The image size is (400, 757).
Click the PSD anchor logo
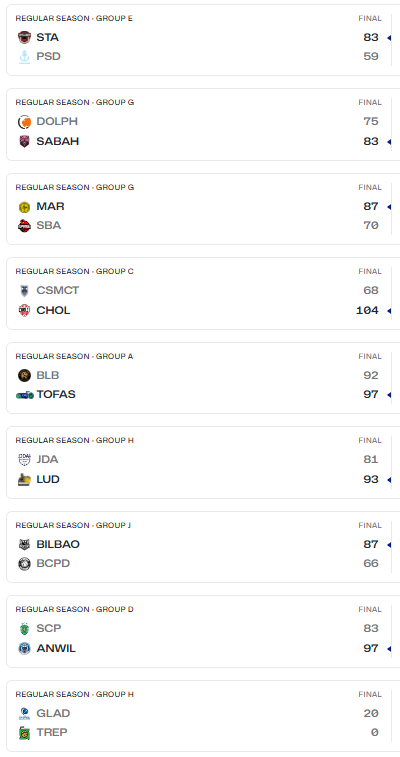24,57
